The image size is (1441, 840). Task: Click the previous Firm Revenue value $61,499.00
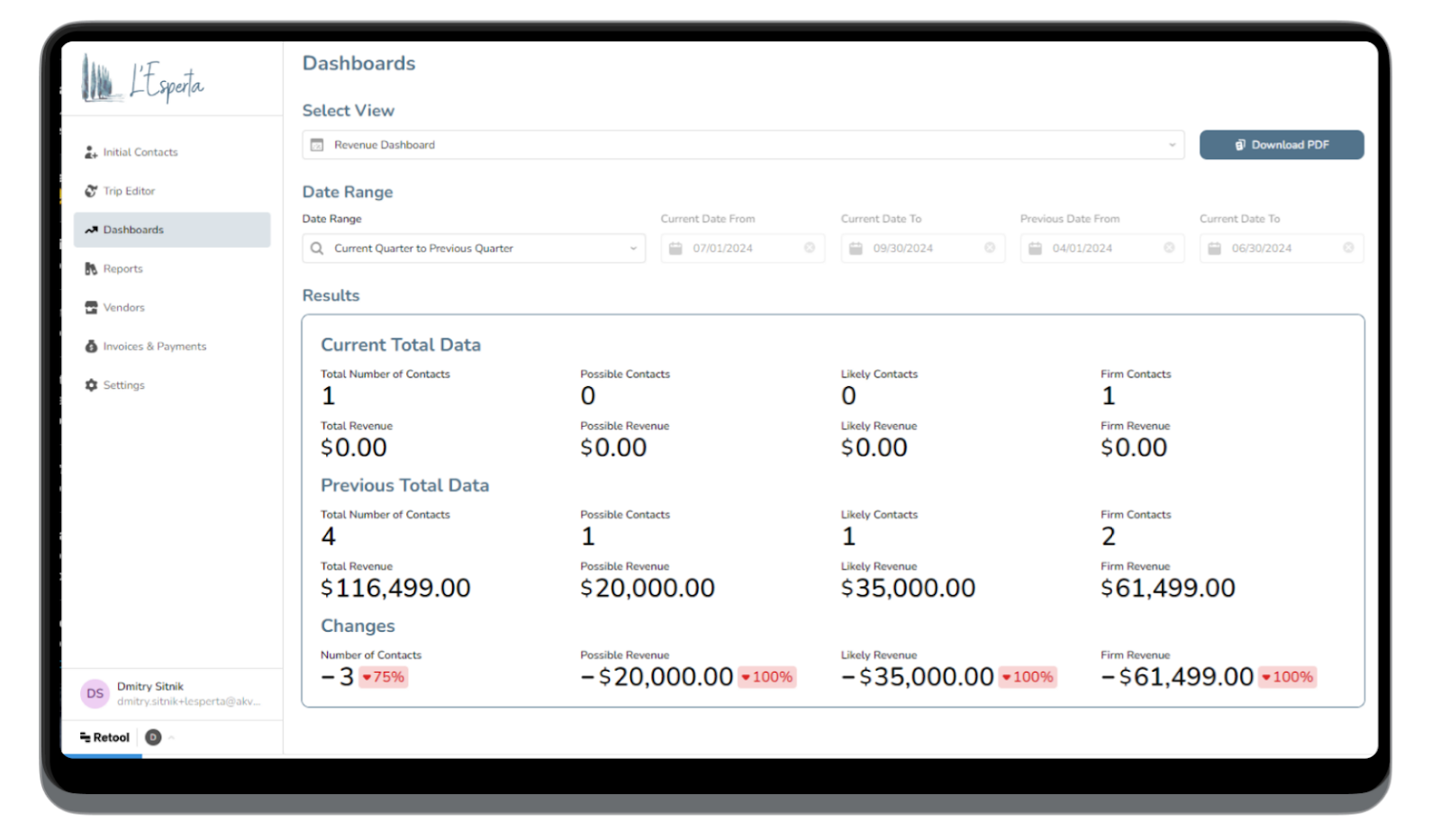1168,588
